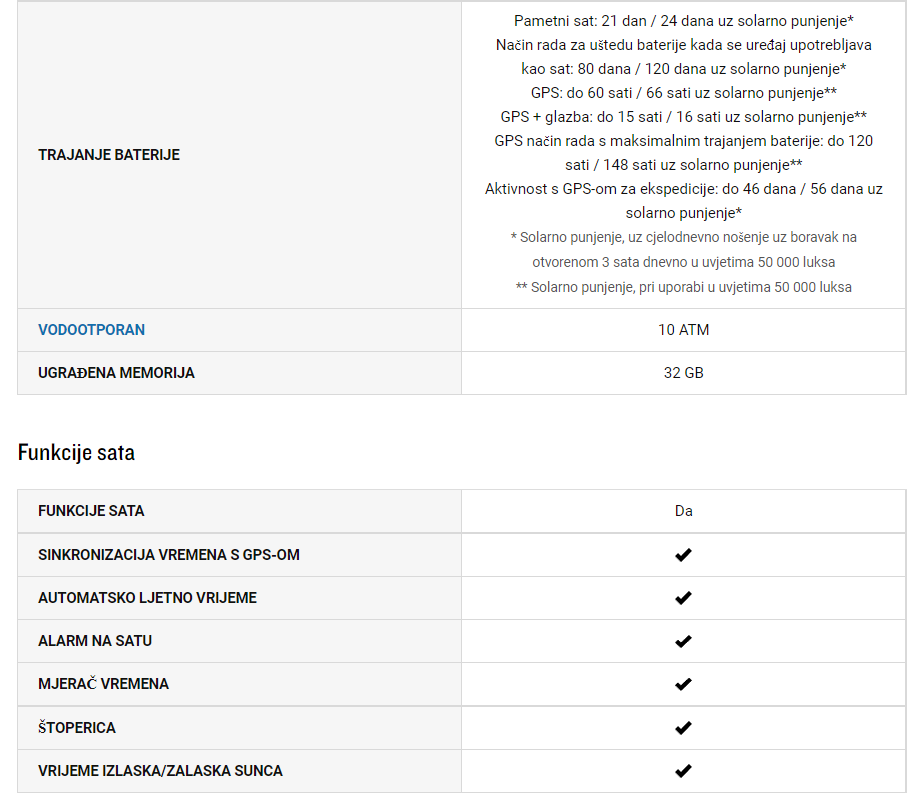The width and height of the screenshot is (916, 802).
Task: Click the checkmark for Automatsko ljetno vrijeme
Action: (x=683, y=598)
